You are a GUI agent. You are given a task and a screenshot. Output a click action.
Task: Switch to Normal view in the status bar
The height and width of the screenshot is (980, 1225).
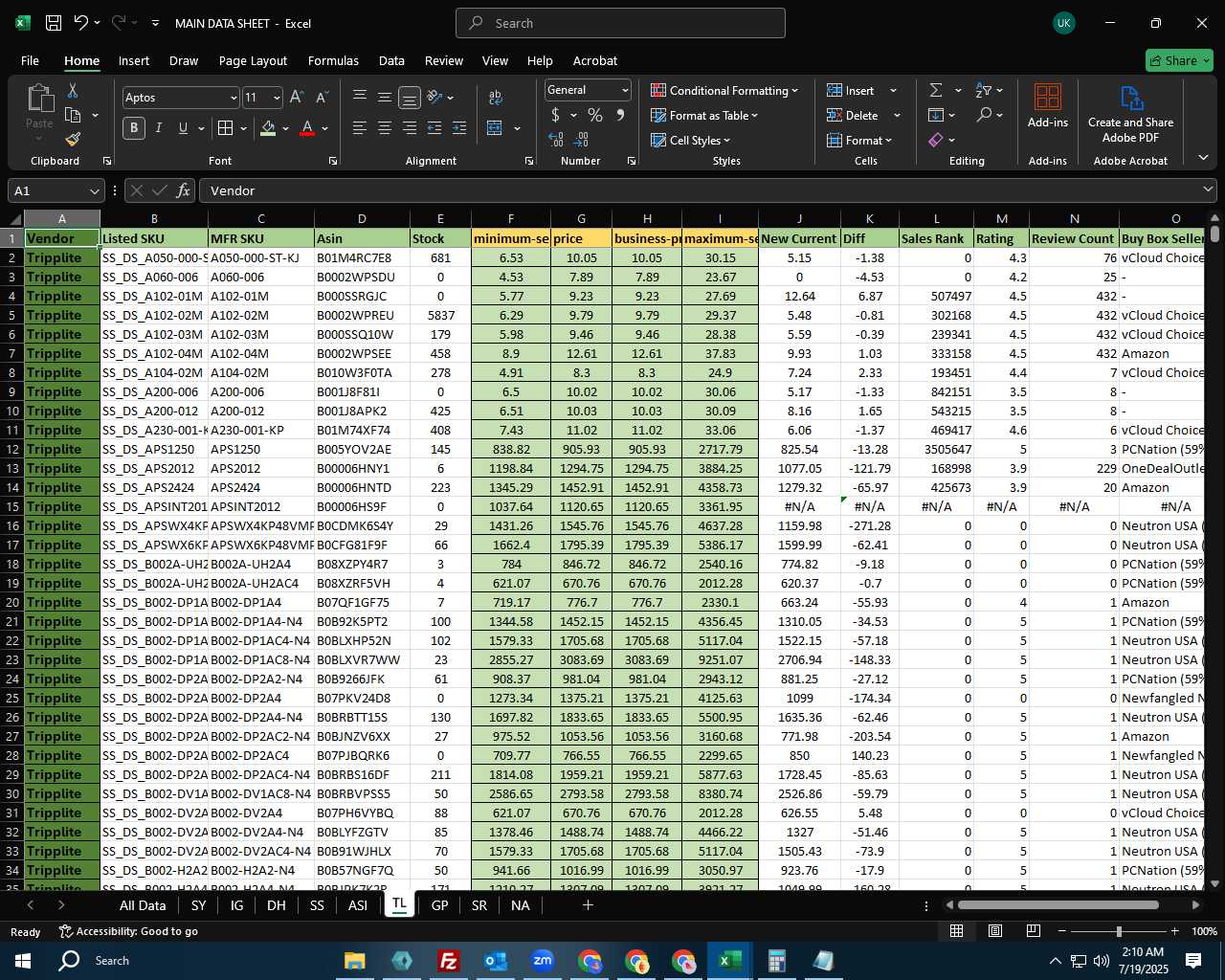click(956, 931)
